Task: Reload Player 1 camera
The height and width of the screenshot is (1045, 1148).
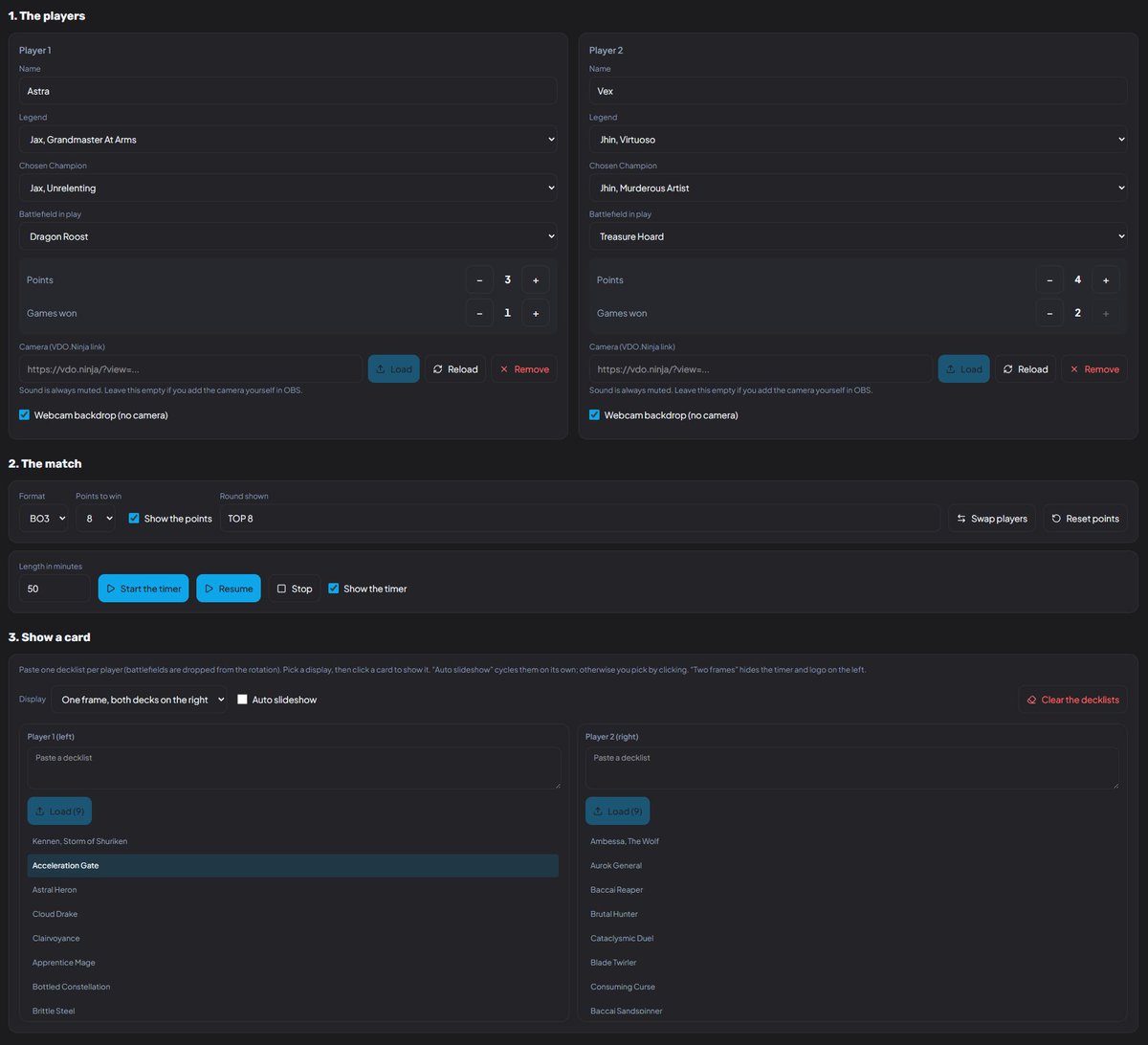Action: click(x=455, y=369)
